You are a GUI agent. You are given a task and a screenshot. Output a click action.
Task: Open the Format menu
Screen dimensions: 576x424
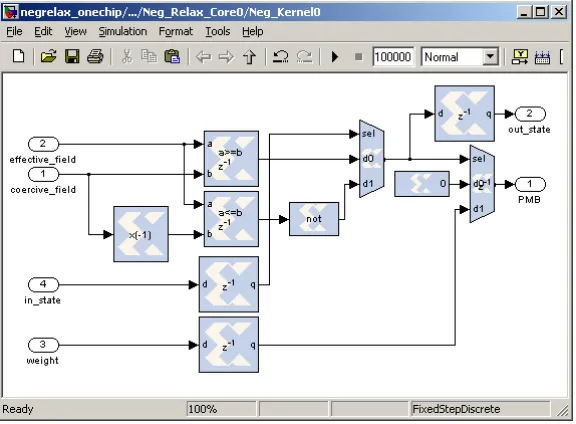[x=176, y=32]
